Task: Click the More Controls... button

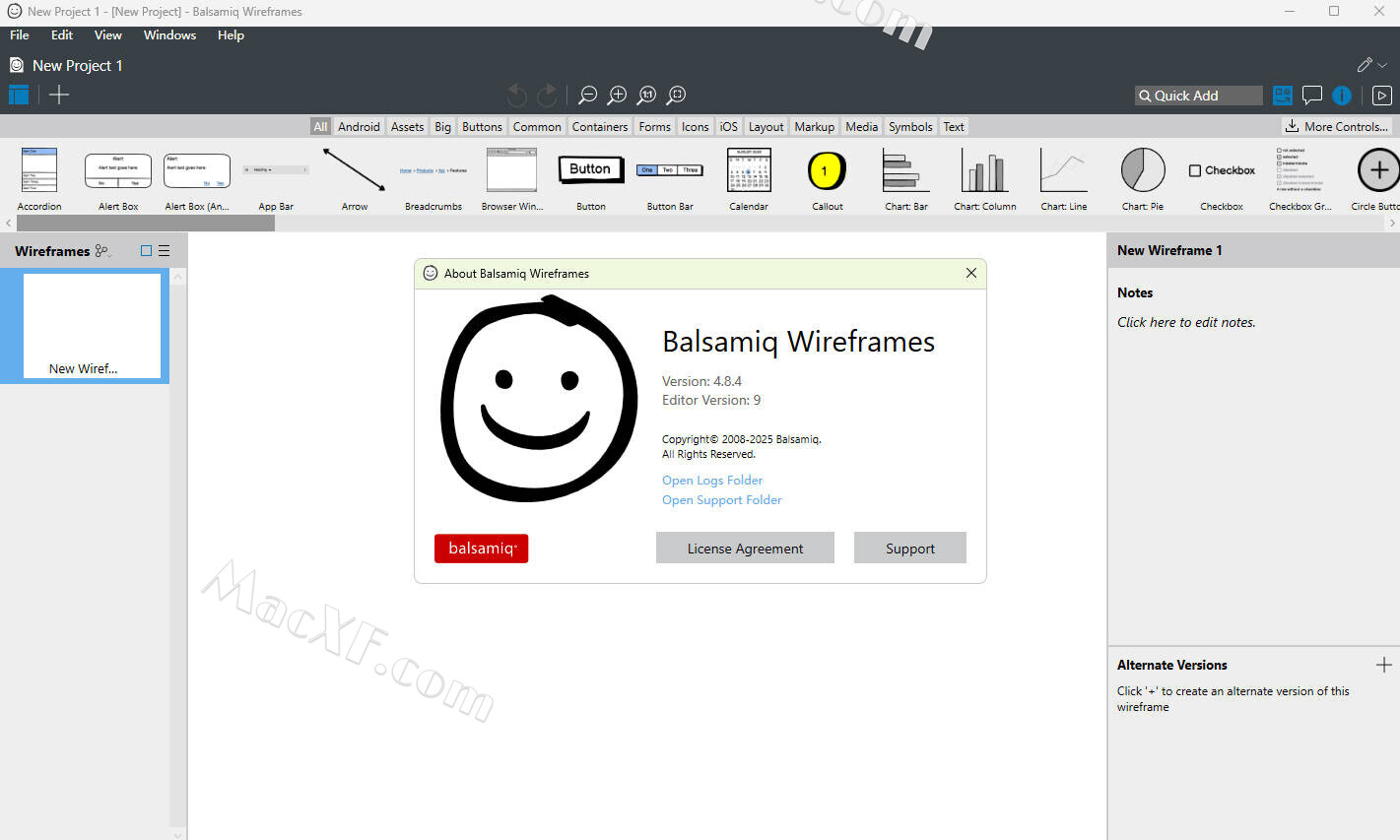Action: (x=1337, y=126)
